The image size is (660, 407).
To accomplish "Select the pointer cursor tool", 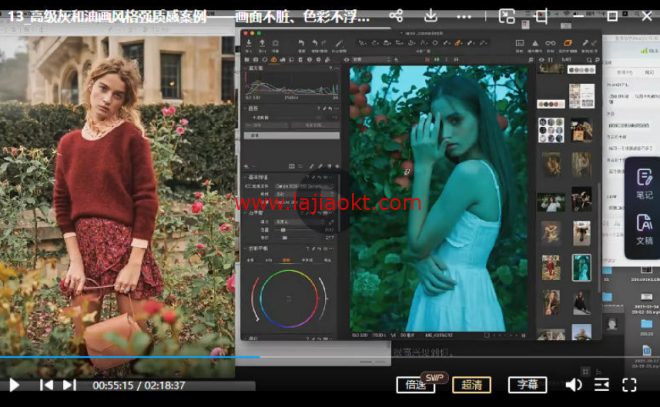I will tap(362, 43).
